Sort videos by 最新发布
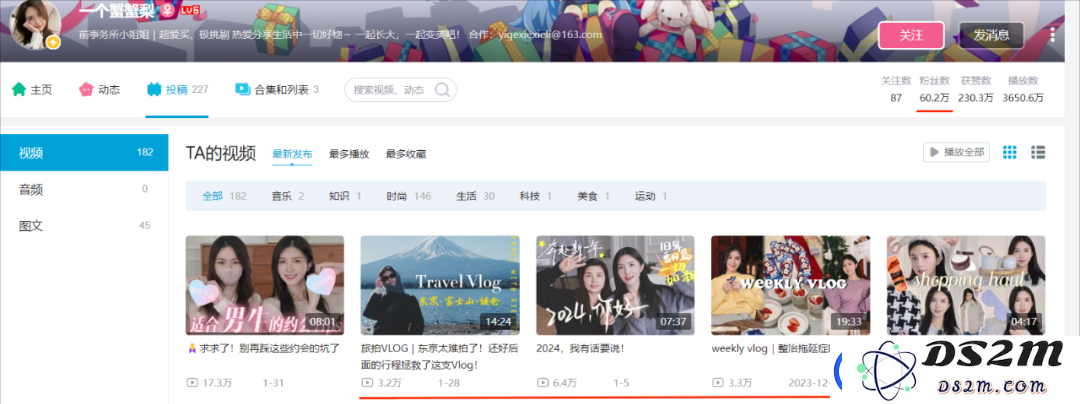The image size is (1080, 404). pyautogui.click(x=292, y=153)
